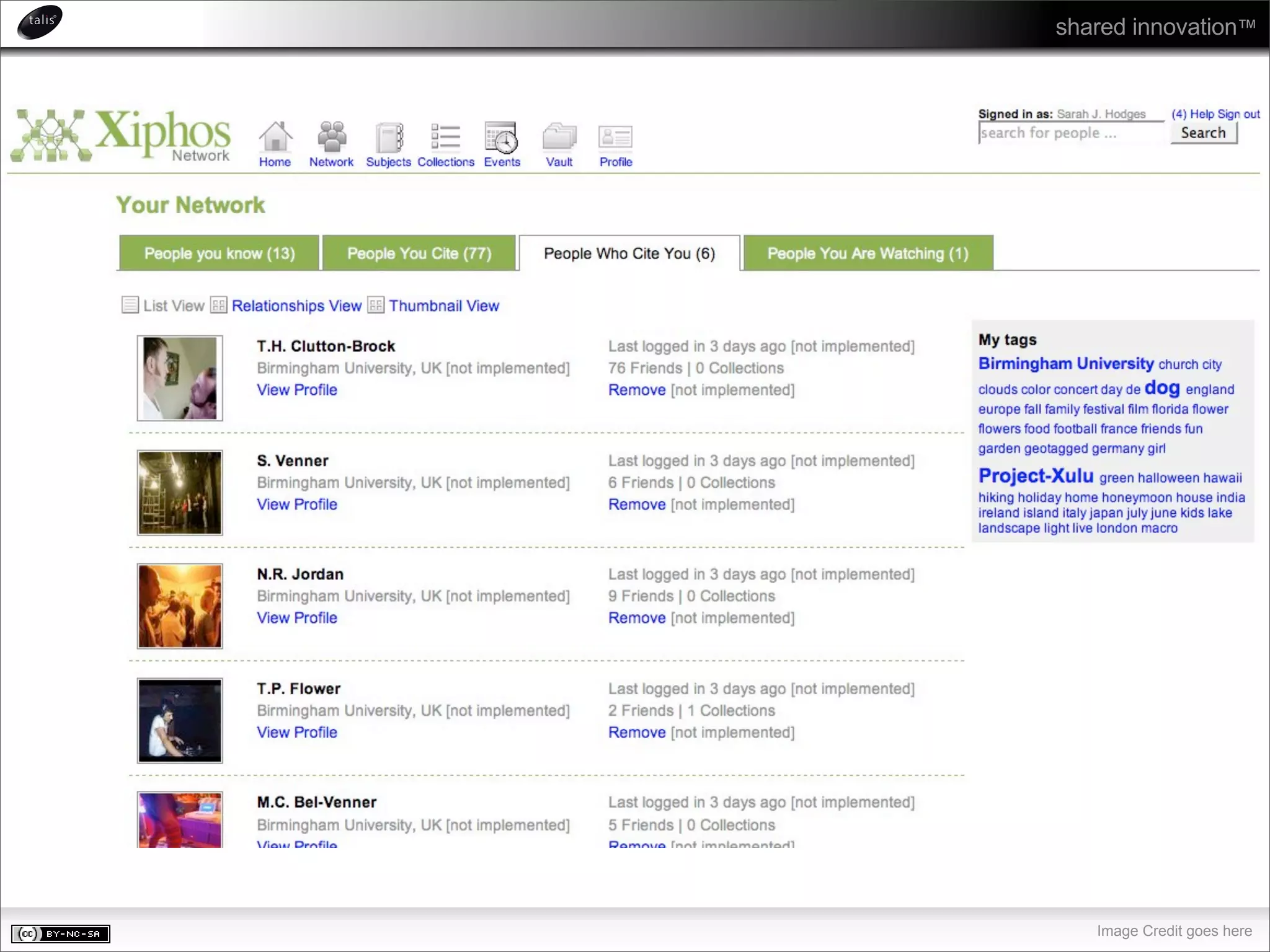Remove N.R. Jordan from network

(637, 618)
